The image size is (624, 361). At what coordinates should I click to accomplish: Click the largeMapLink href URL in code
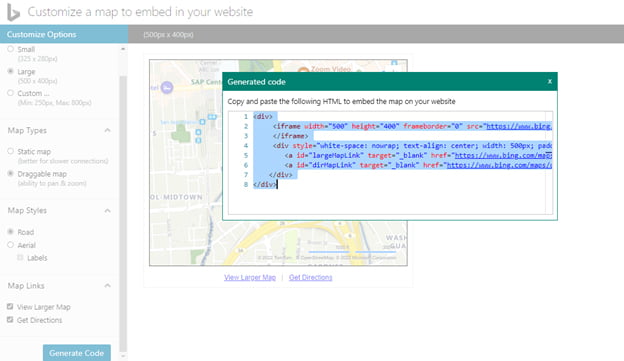coord(503,155)
